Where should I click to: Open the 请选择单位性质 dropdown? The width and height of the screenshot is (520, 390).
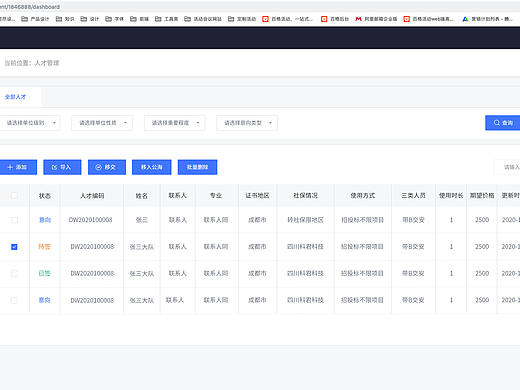point(102,123)
